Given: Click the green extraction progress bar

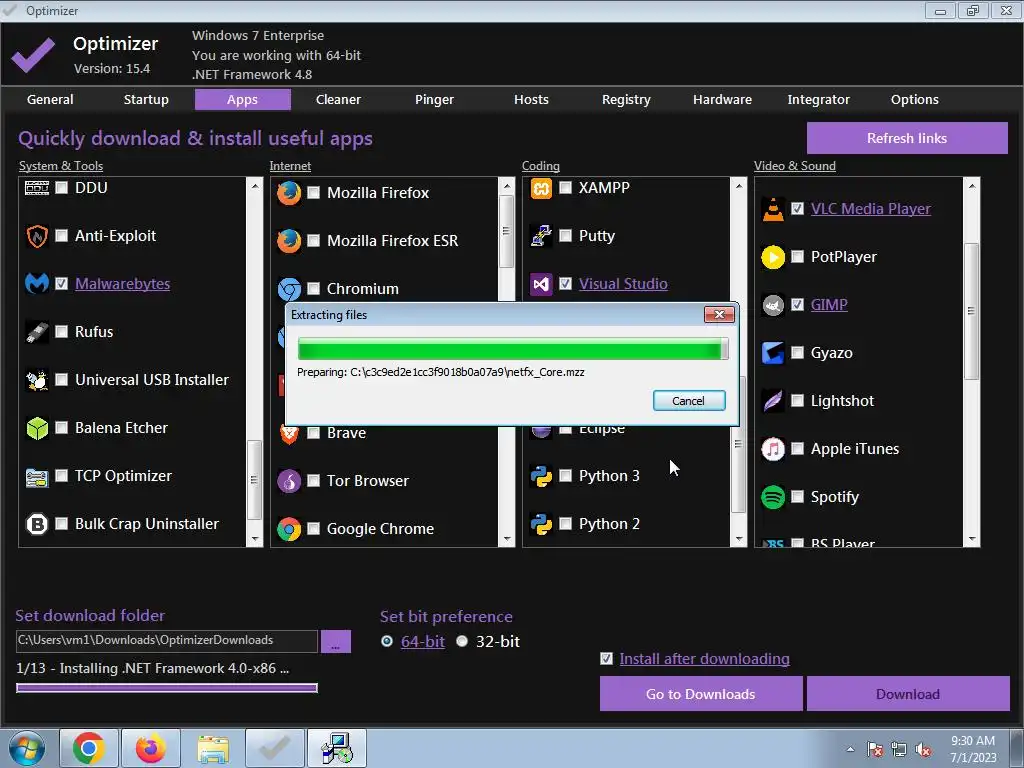Looking at the screenshot, I should (x=513, y=349).
